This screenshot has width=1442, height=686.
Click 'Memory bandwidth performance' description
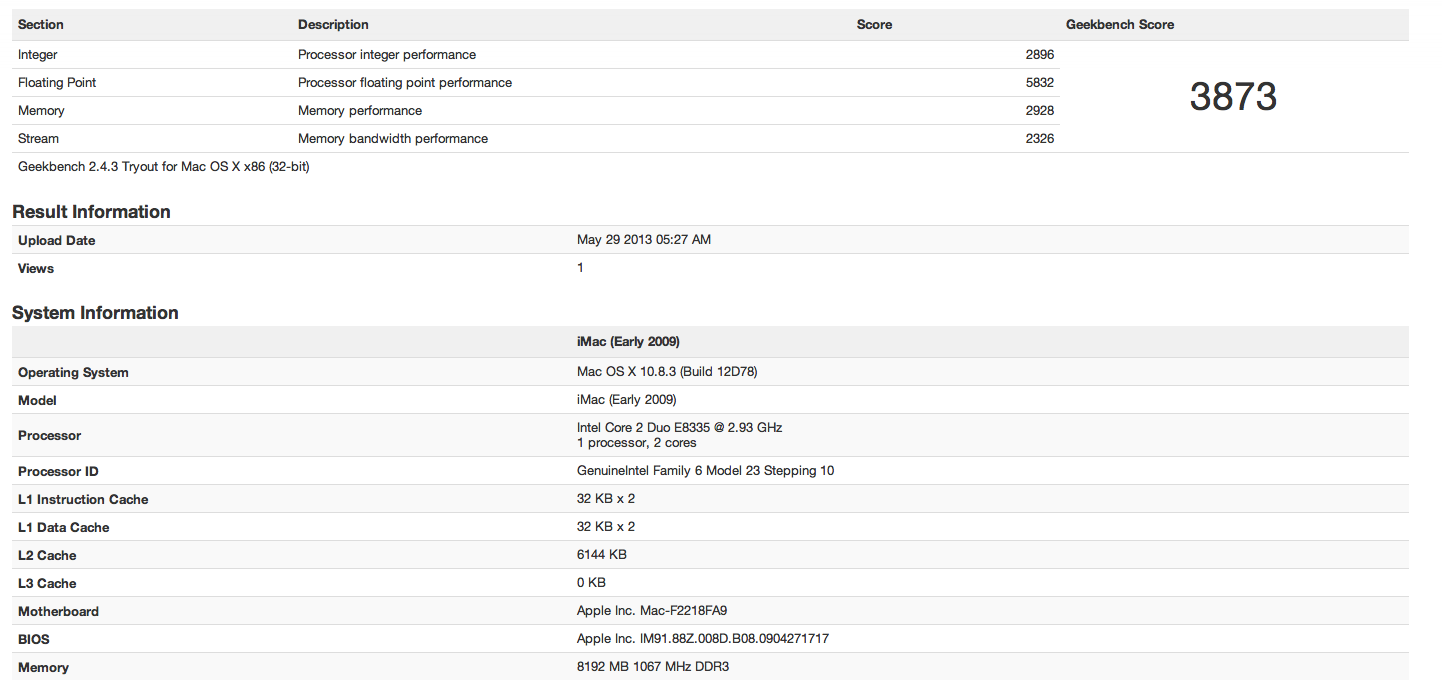(393, 139)
